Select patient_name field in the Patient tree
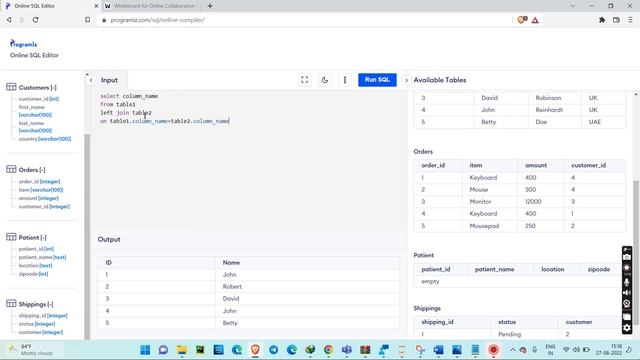 click(42, 257)
